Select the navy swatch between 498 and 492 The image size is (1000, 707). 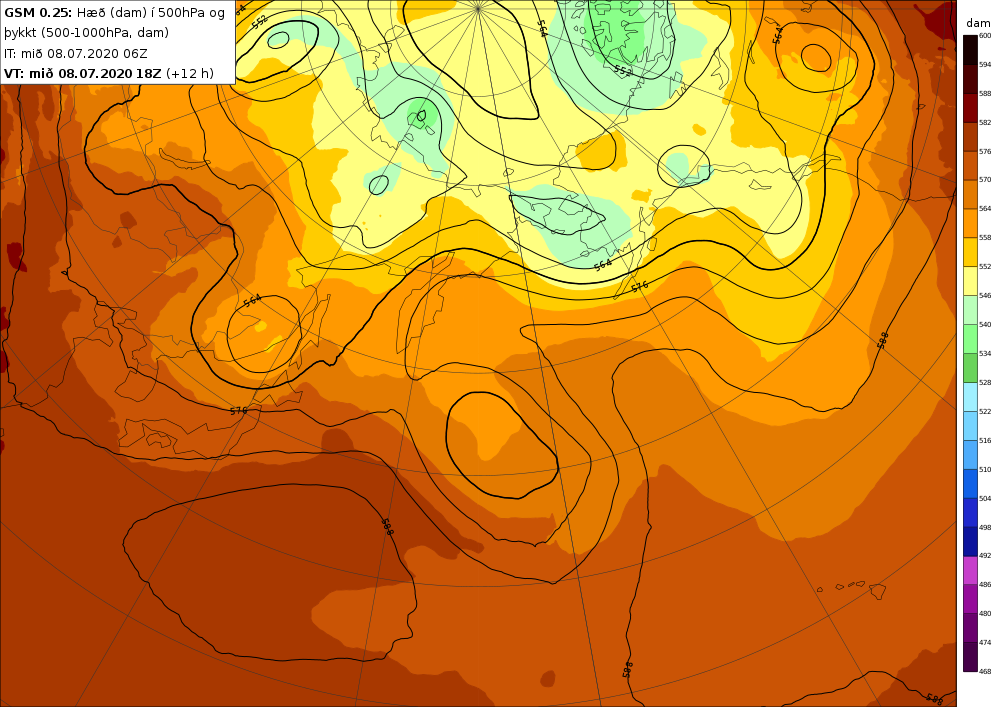[x=970, y=541]
